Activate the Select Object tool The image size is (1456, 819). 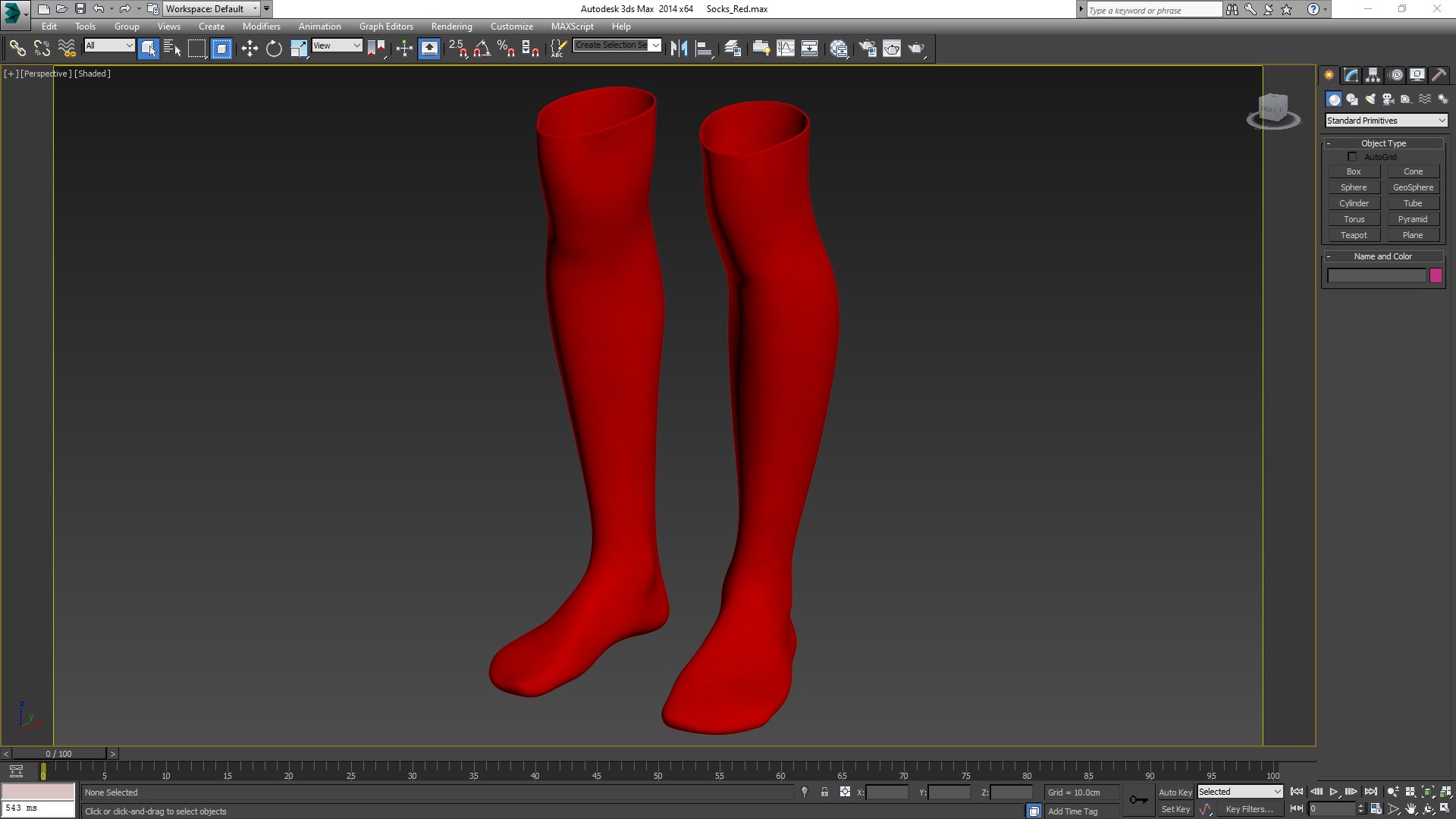tap(149, 49)
